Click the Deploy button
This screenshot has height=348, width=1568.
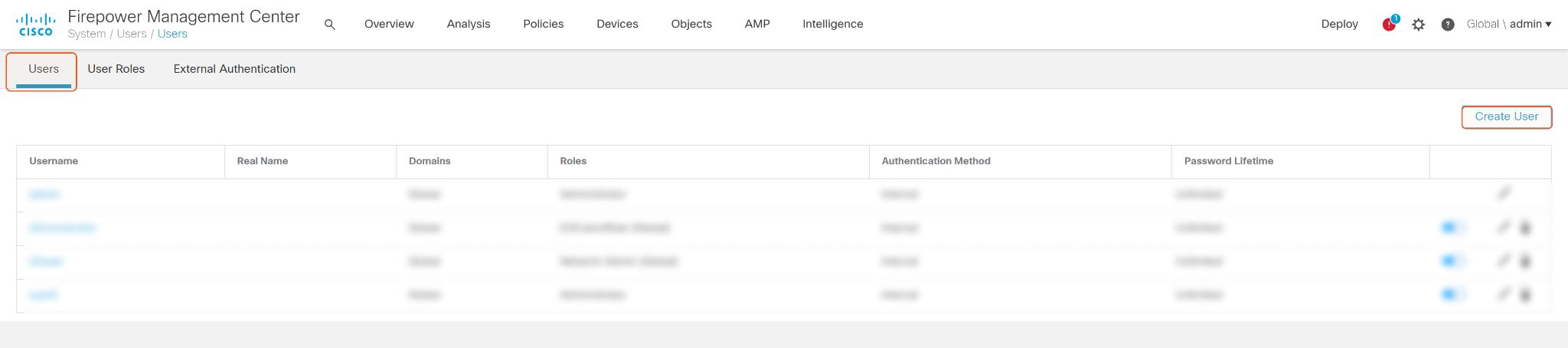pyautogui.click(x=1339, y=25)
